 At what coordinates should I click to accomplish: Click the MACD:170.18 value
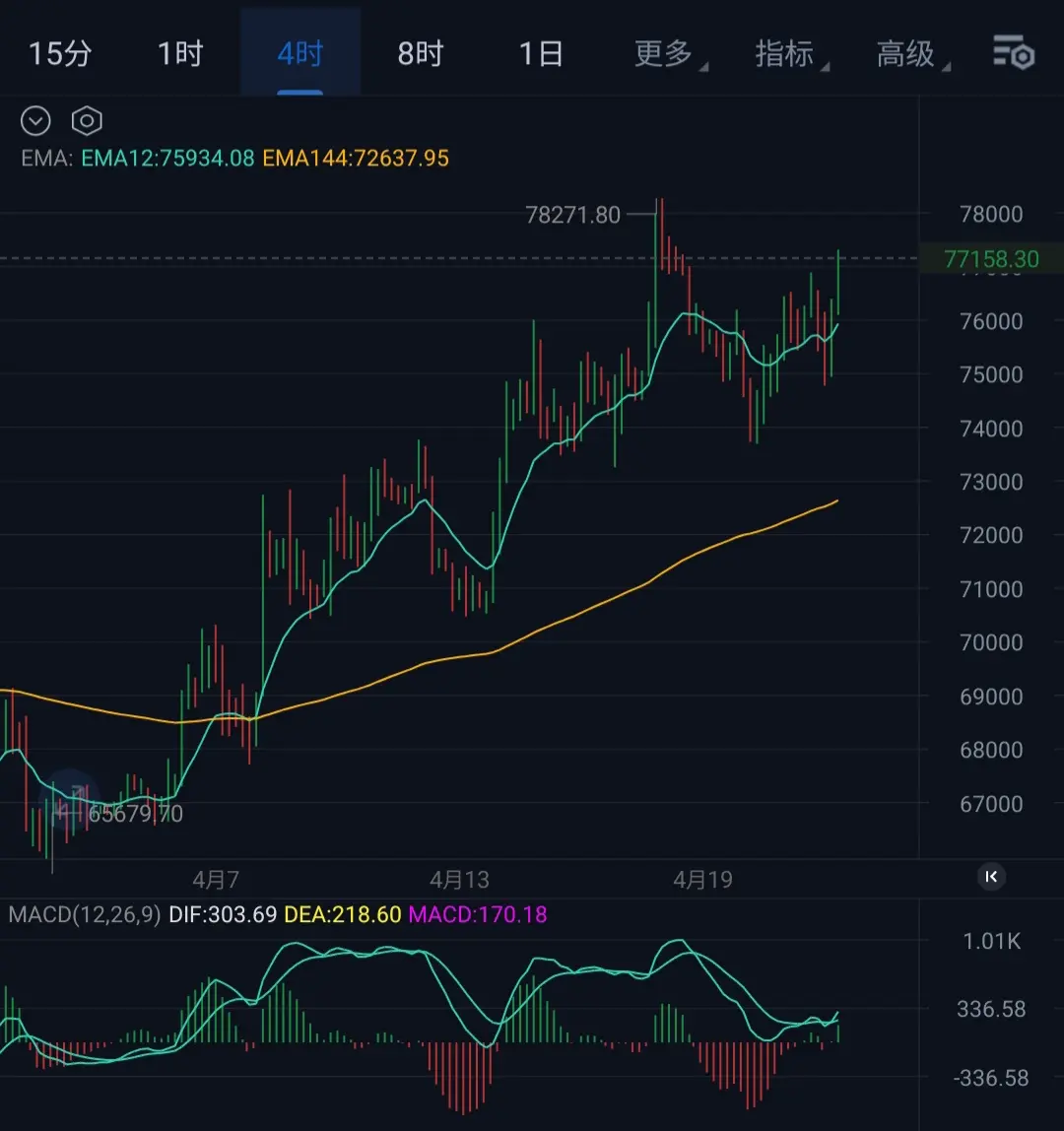(x=478, y=914)
